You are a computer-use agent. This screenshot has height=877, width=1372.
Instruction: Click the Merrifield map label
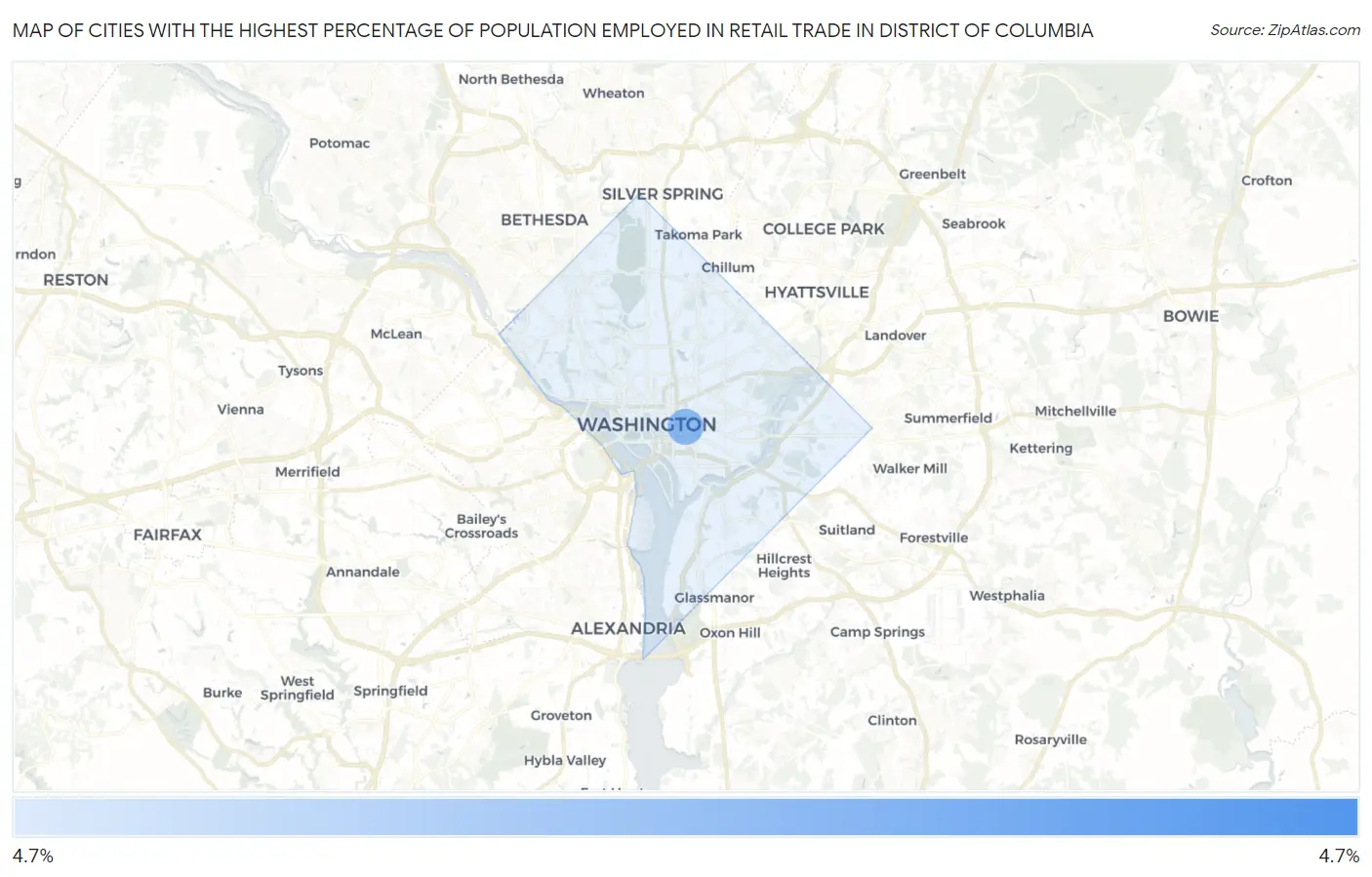click(x=307, y=472)
